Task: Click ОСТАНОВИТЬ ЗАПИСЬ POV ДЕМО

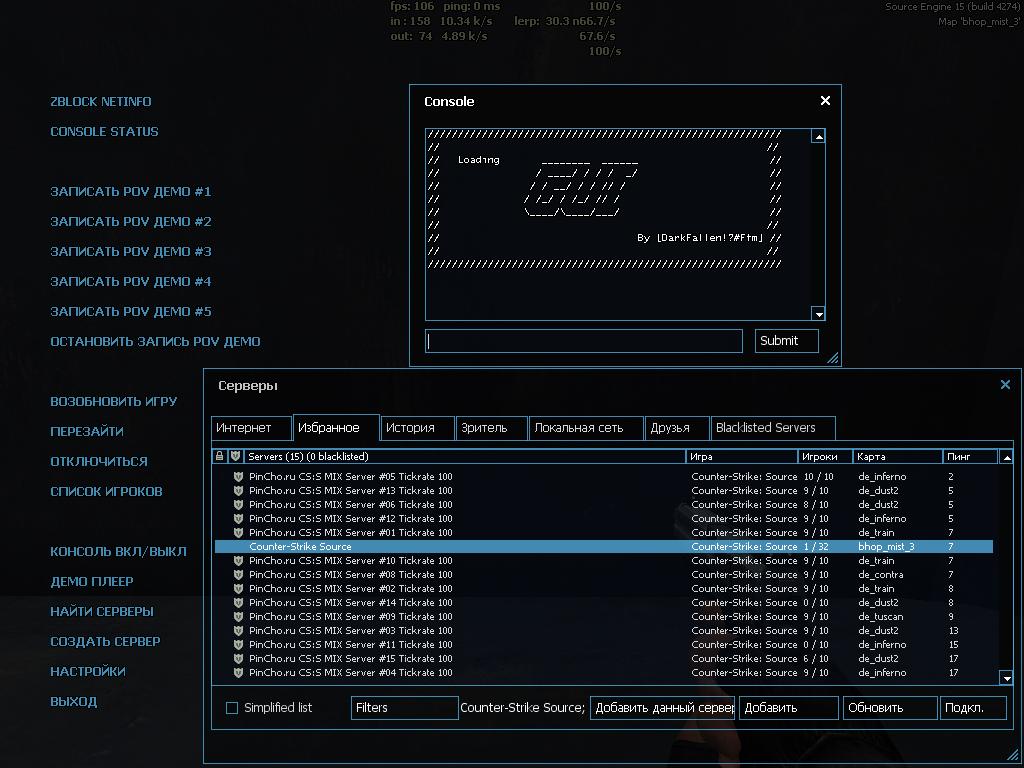Action: (x=155, y=342)
